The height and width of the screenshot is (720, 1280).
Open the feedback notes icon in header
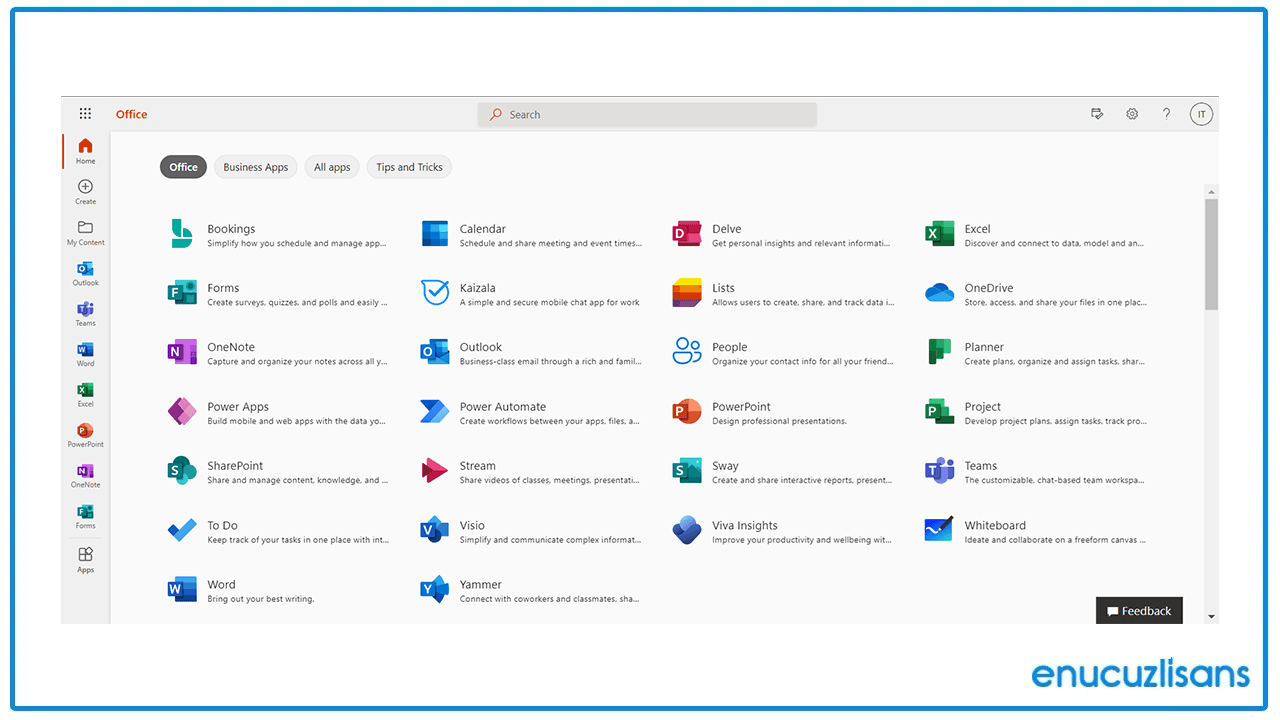click(x=1097, y=114)
